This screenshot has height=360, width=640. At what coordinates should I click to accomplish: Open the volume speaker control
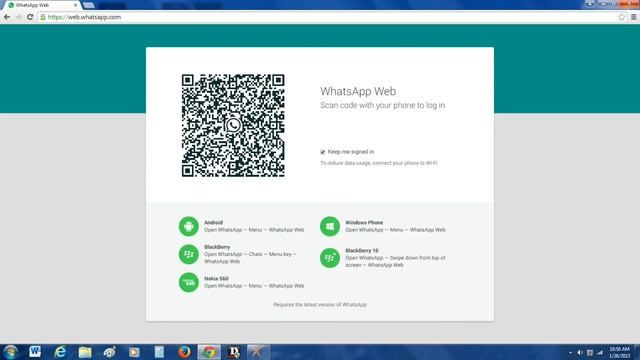(580, 353)
